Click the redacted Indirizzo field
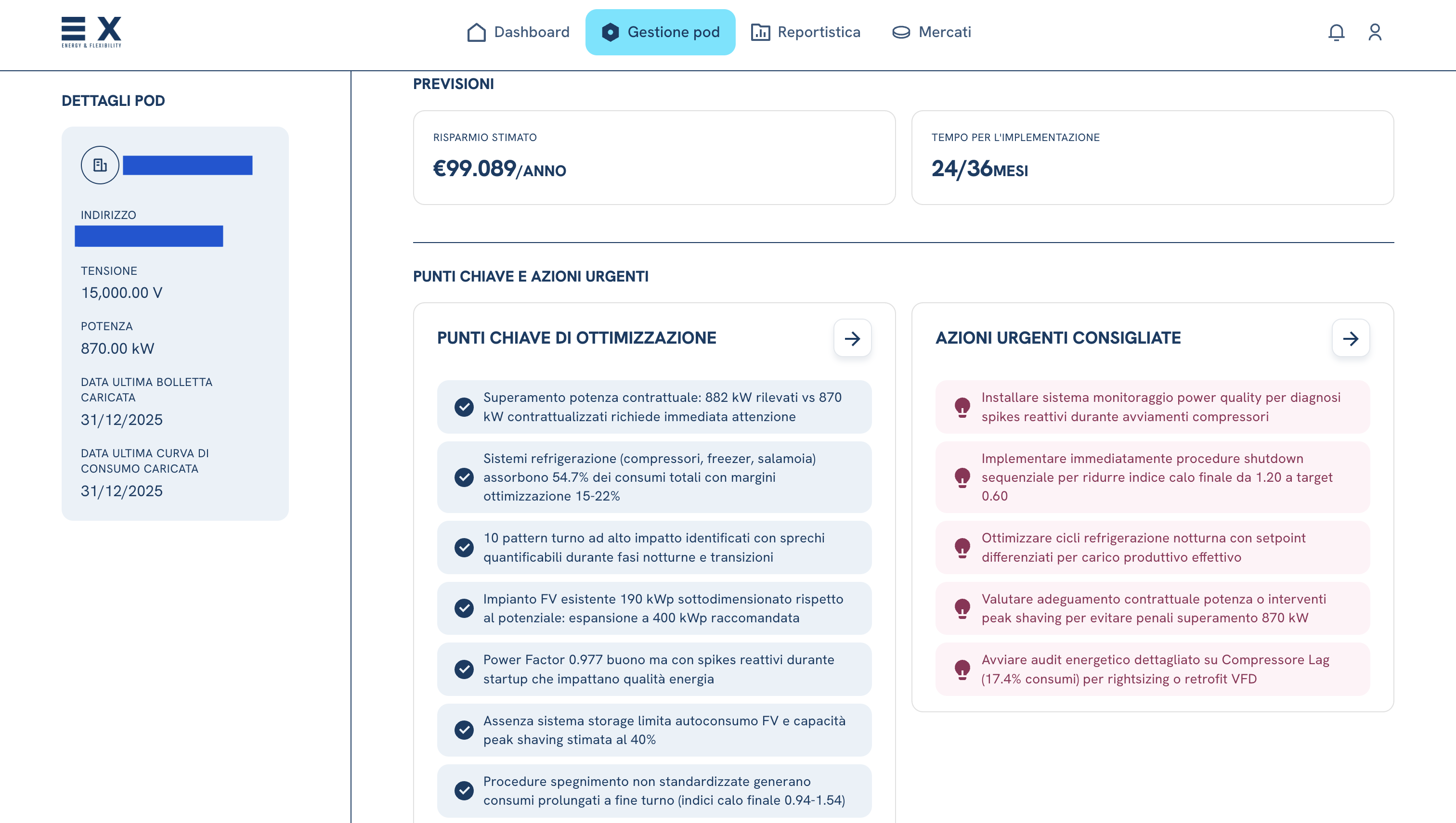The width and height of the screenshot is (1456, 823). pyautogui.click(x=149, y=236)
